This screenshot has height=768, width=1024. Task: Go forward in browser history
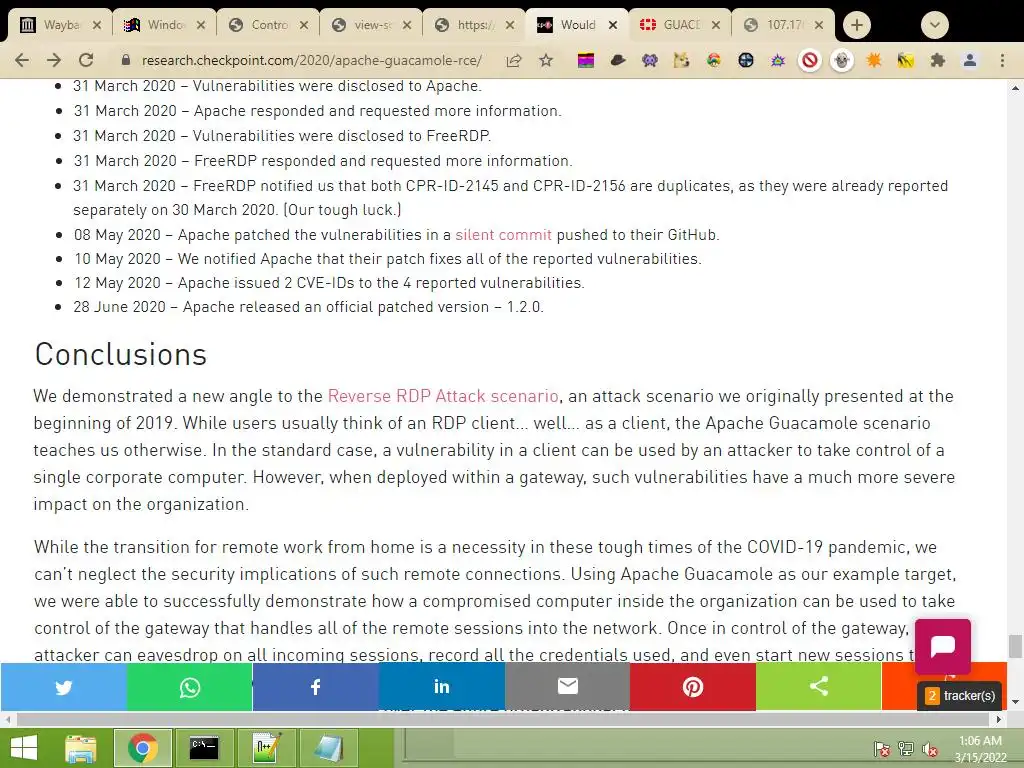coord(54,60)
